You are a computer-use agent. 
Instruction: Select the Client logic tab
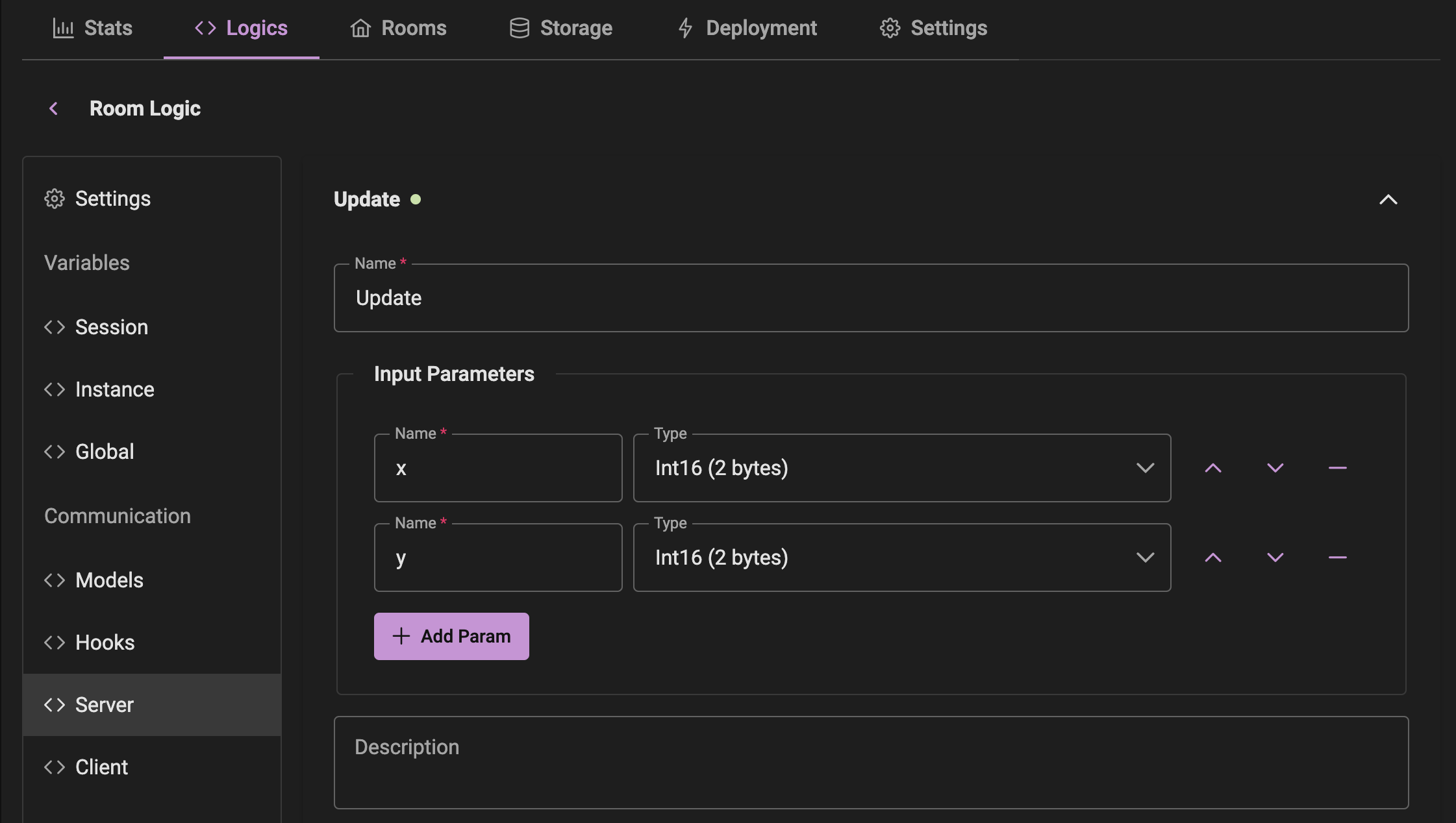(101, 767)
